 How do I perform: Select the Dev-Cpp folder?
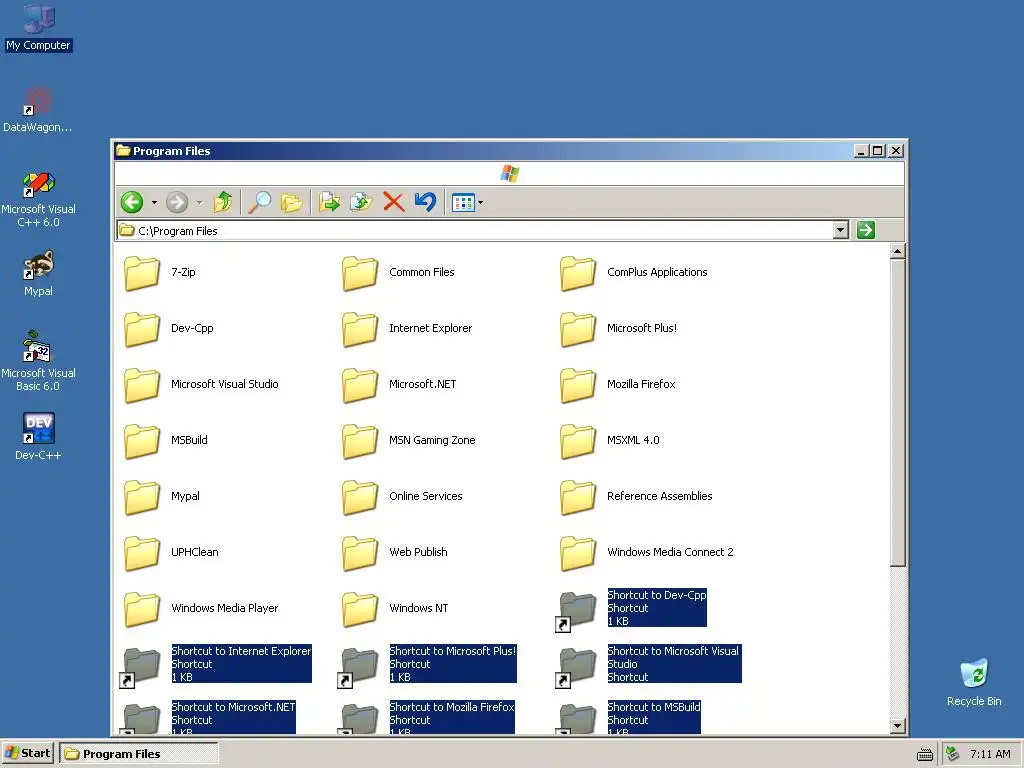(168, 328)
